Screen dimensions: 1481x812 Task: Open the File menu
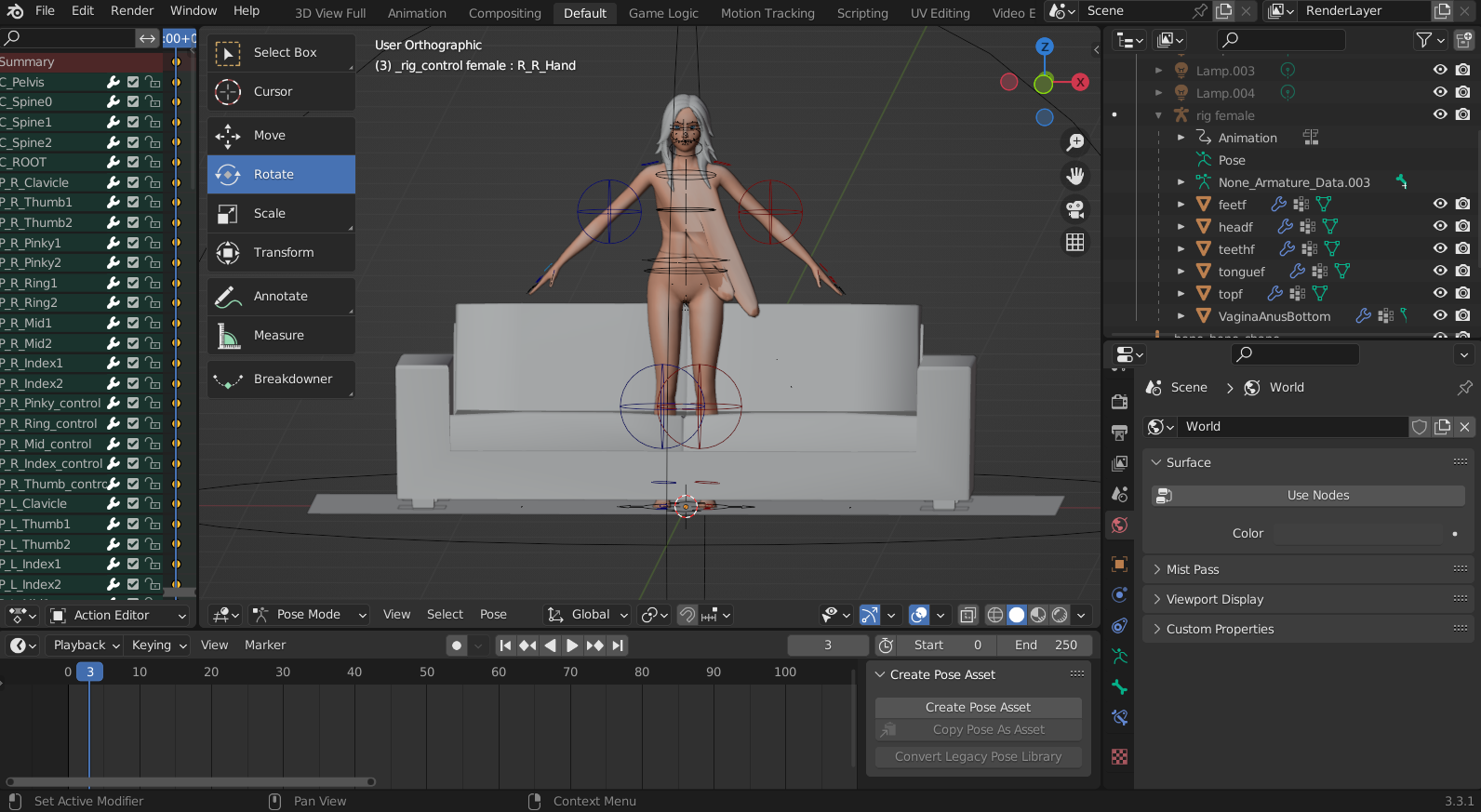click(45, 11)
